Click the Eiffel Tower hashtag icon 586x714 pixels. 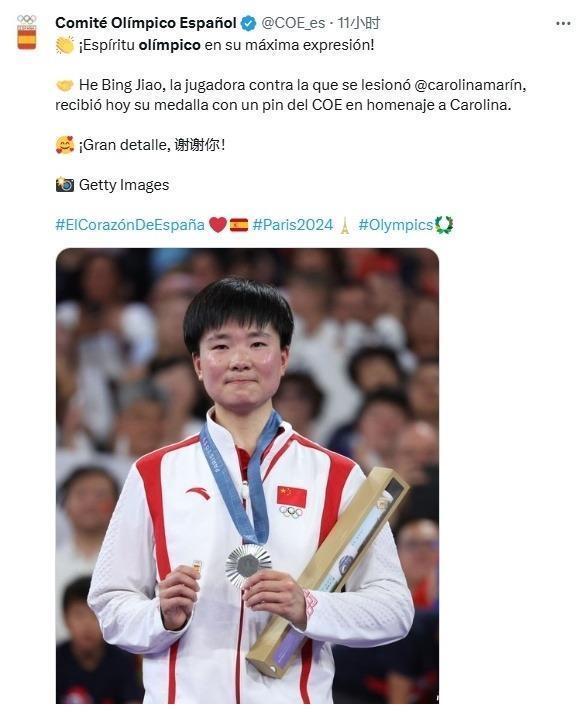pos(345,225)
